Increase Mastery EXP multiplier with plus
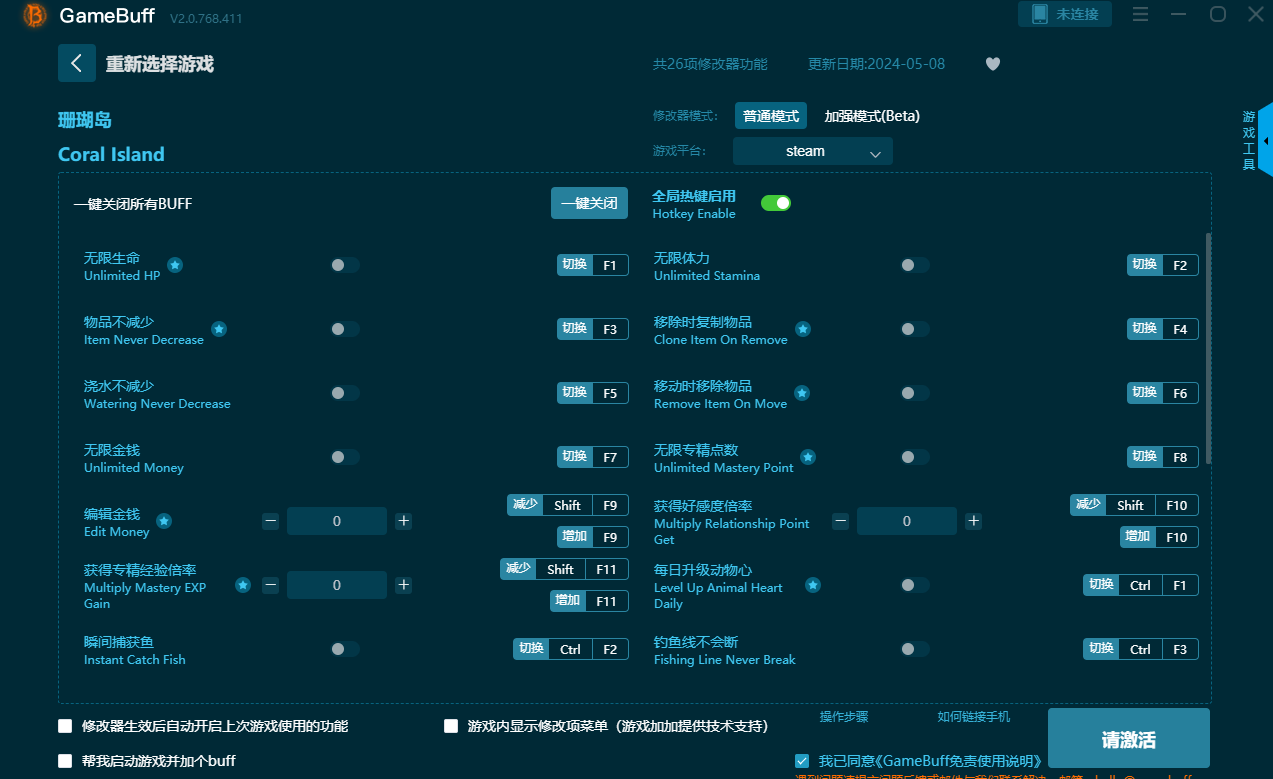 tap(403, 585)
